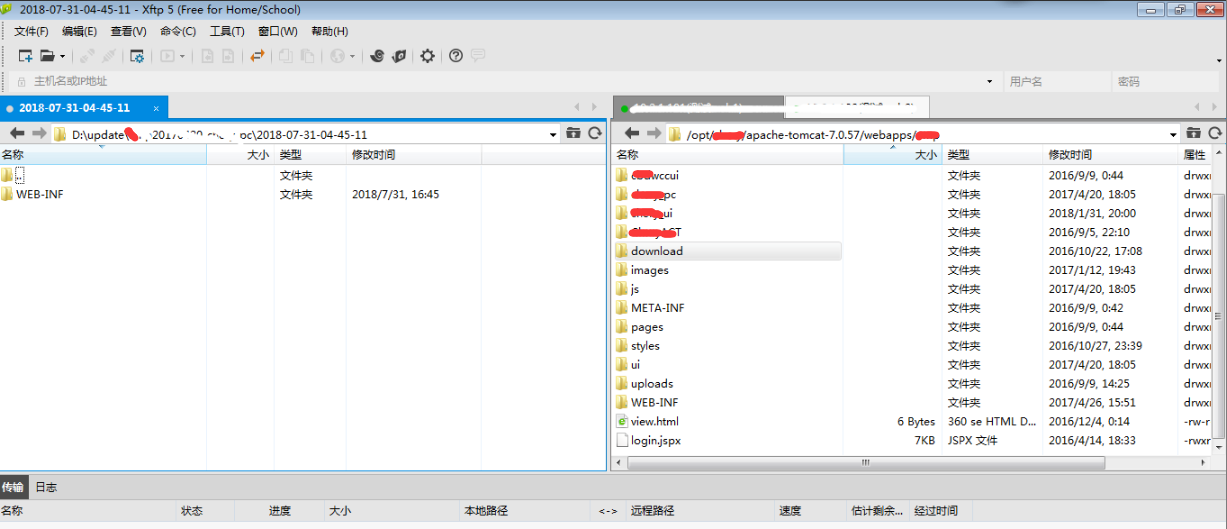Click the 用户名 input field
Screen dimensions: 1227x529
[x=1056, y=82]
